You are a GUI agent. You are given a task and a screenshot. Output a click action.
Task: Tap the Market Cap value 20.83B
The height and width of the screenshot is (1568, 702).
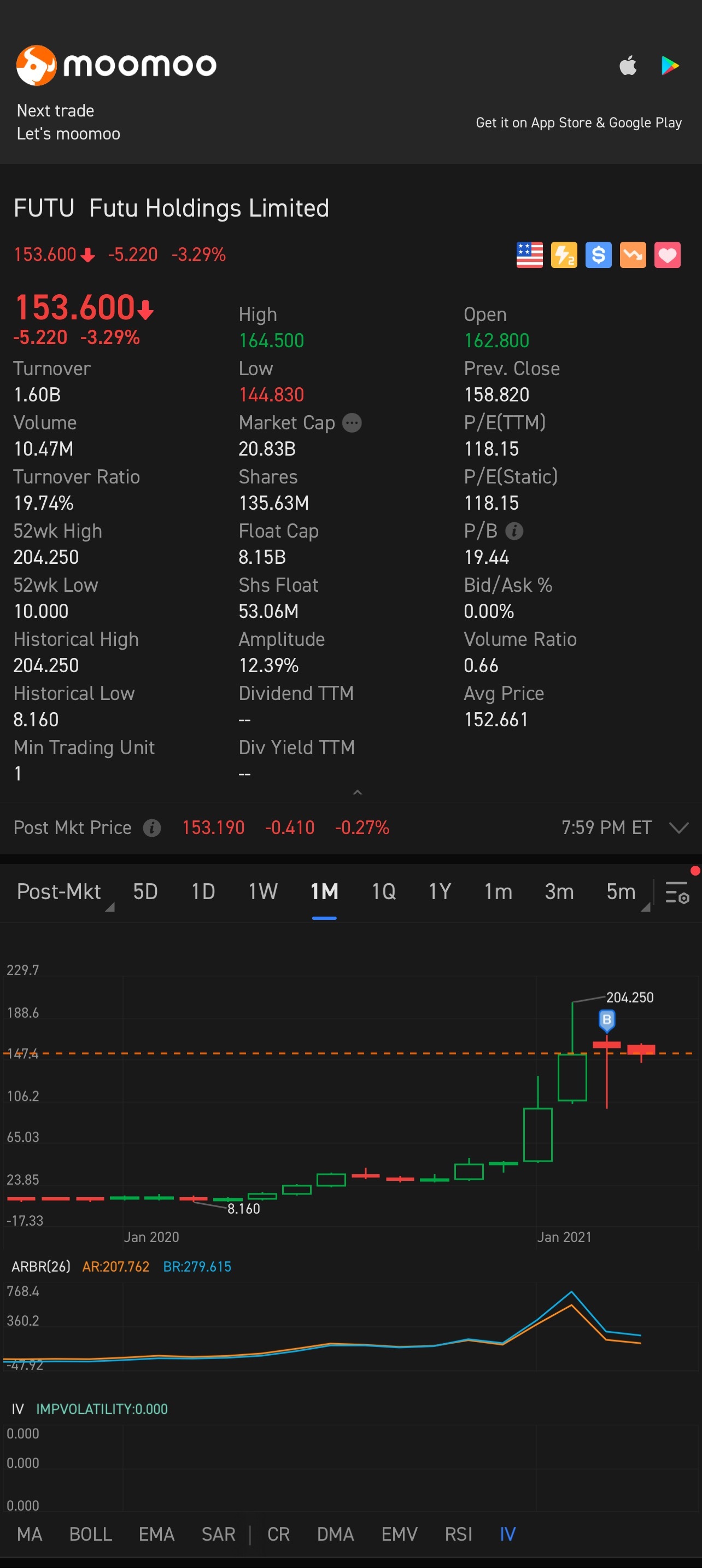[267, 448]
